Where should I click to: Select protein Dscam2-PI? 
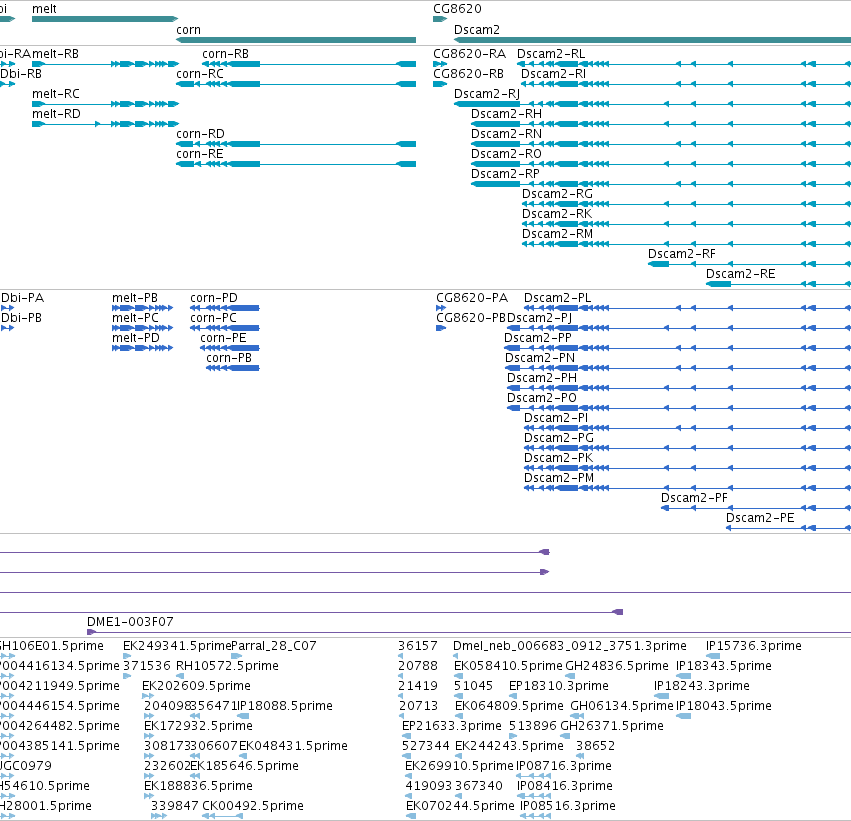(x=688, y=428)
